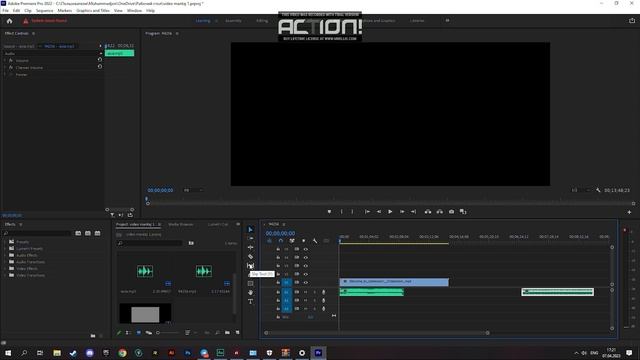
Task: Click the Quick Export icon
Action: (631, 21)
